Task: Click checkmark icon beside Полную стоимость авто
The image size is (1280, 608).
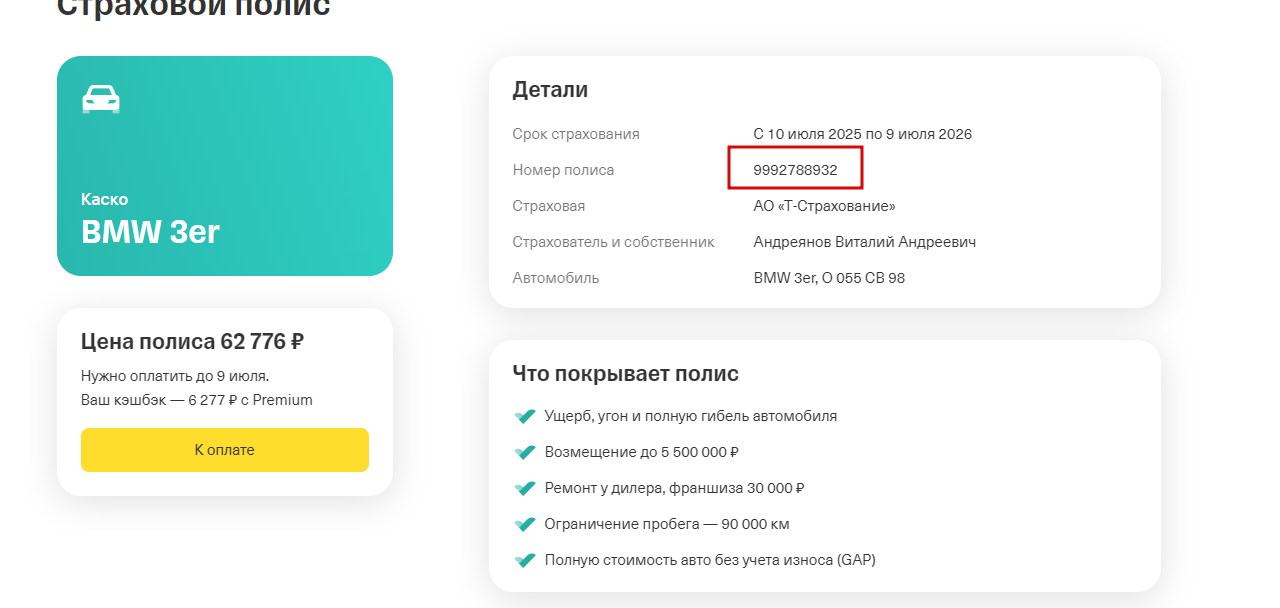Action: [x=525, y=560]
